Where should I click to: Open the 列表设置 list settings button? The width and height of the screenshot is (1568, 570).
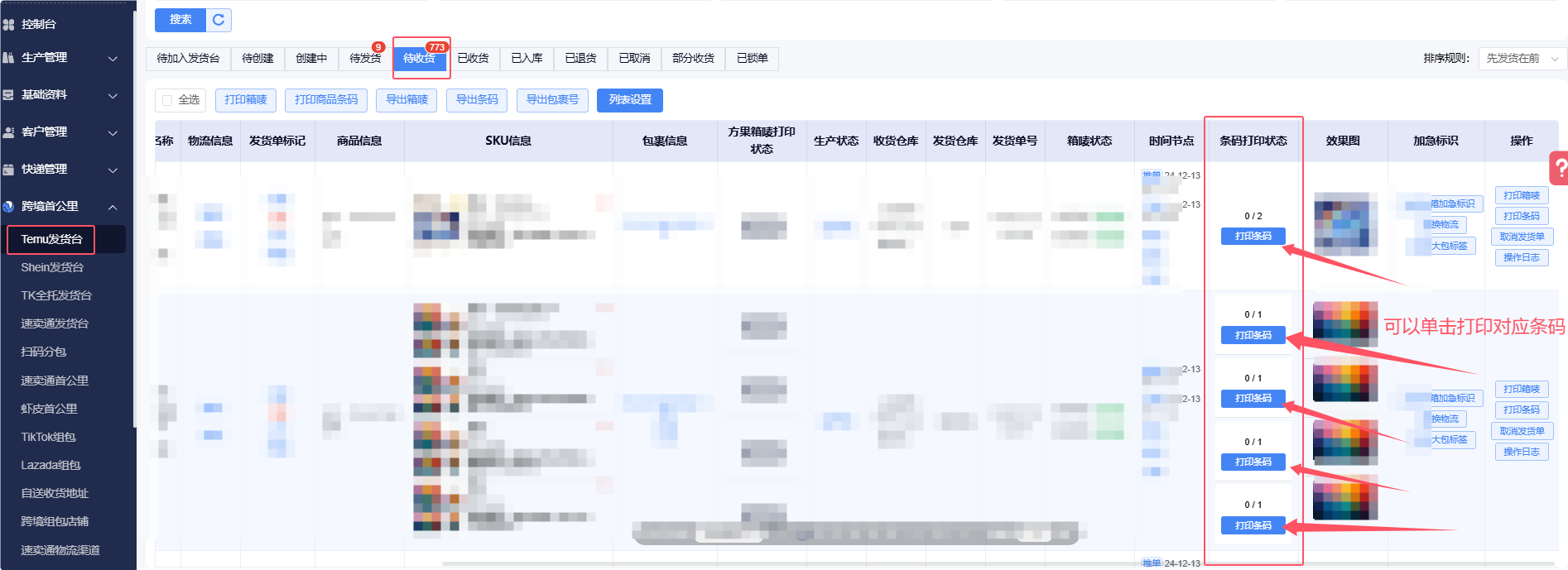pos(630,100)
